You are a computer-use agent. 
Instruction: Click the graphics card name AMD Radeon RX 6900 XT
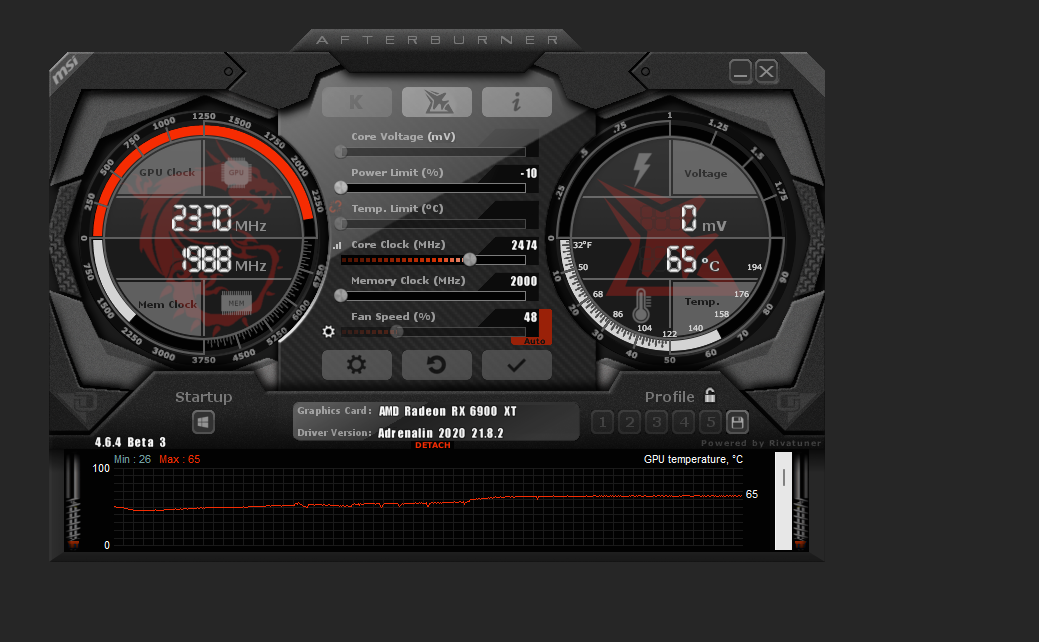click(447, 411)
